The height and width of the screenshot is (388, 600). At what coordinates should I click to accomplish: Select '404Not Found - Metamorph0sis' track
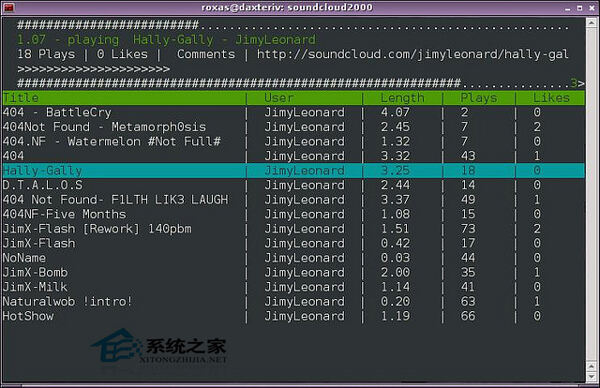[293, 127]
